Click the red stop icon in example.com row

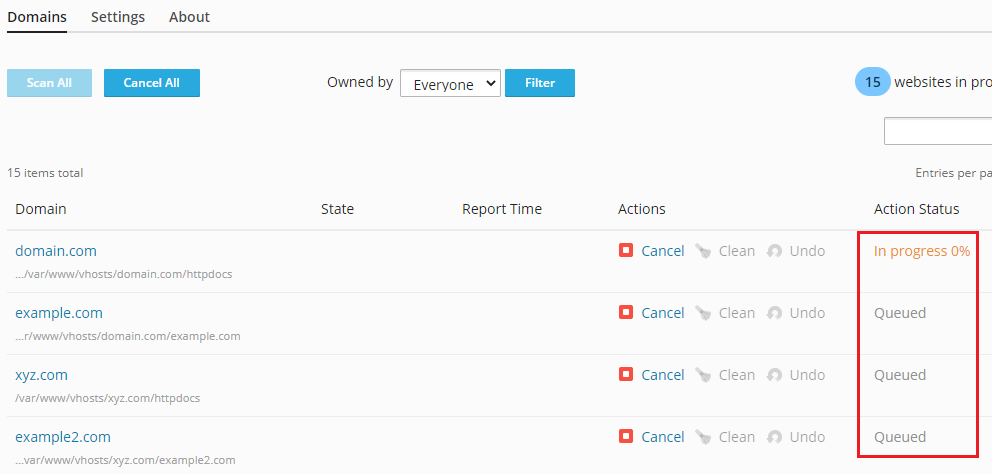click(626, 313)
